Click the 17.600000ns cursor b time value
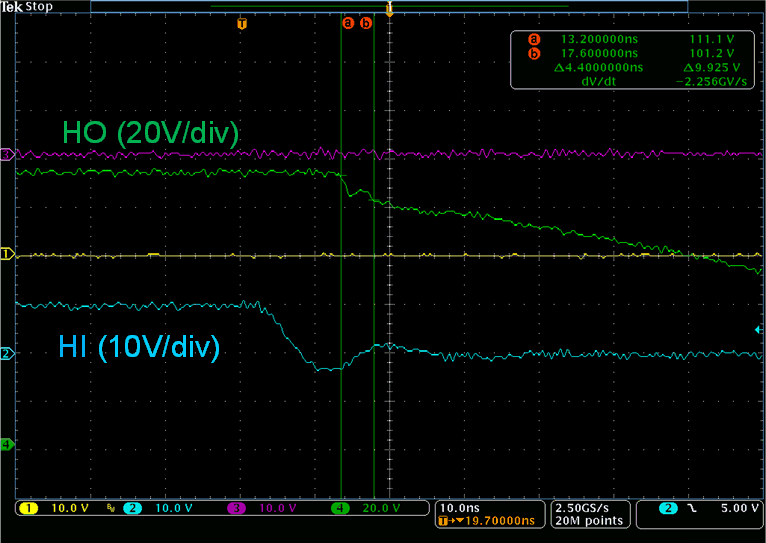 (599, 54)
